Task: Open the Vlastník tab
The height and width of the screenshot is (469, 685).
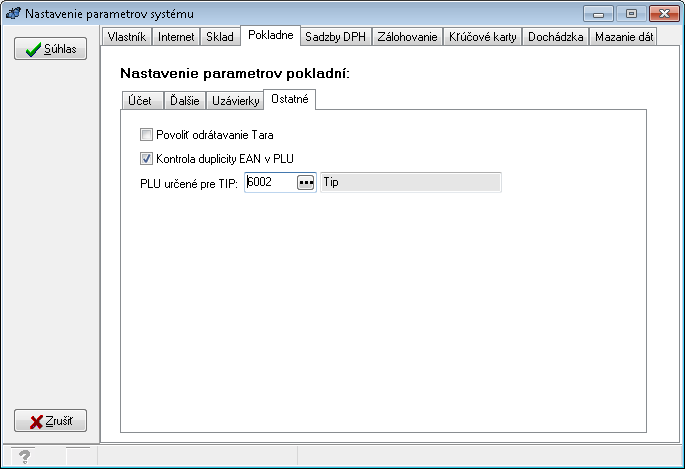Action: click(x=127, y=37)
